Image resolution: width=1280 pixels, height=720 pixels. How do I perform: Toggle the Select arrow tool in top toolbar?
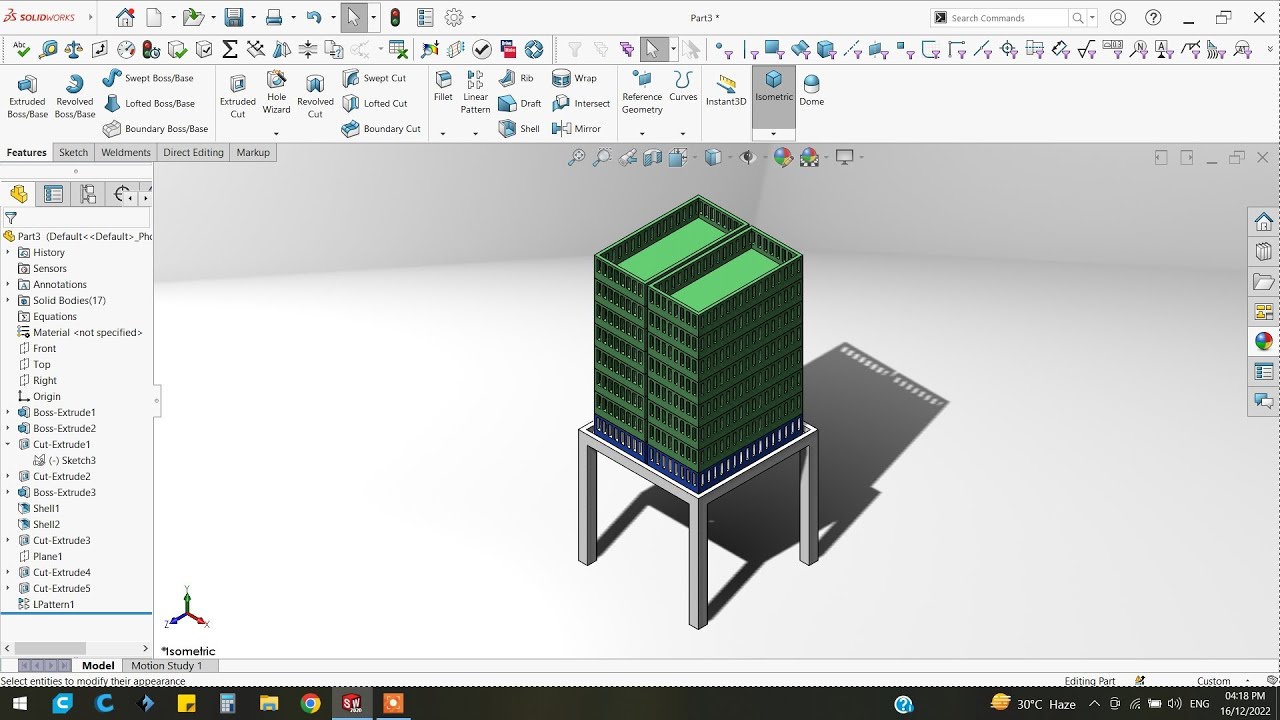353,18
